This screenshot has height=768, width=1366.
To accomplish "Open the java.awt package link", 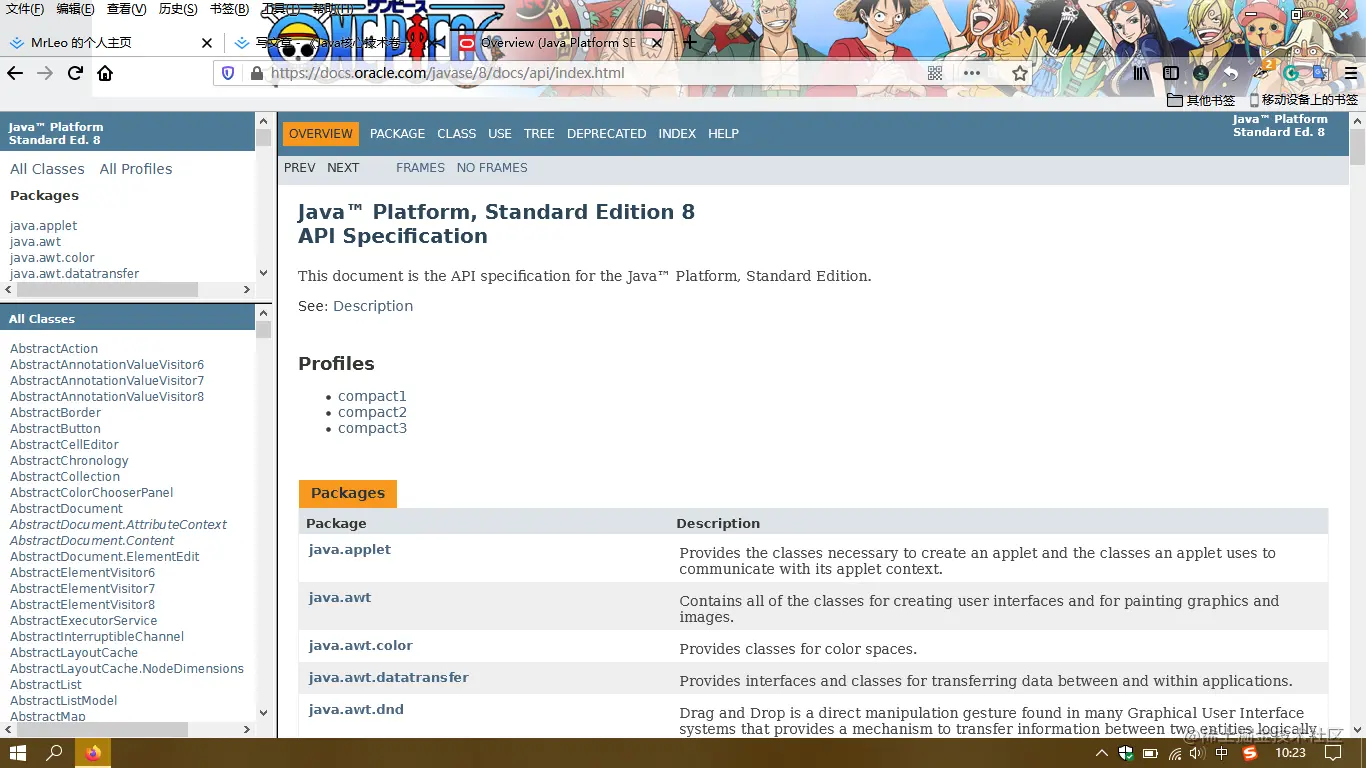I will click(340, 597).
